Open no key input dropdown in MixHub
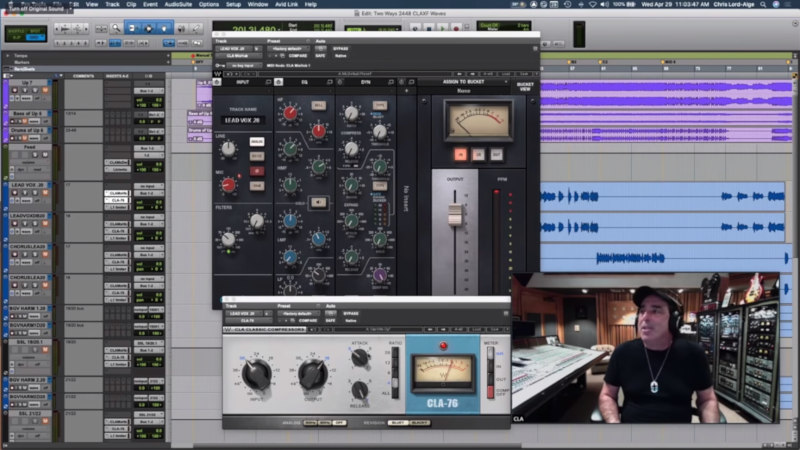This screenshot has height=450, width=800. click(x=244, y=65)
